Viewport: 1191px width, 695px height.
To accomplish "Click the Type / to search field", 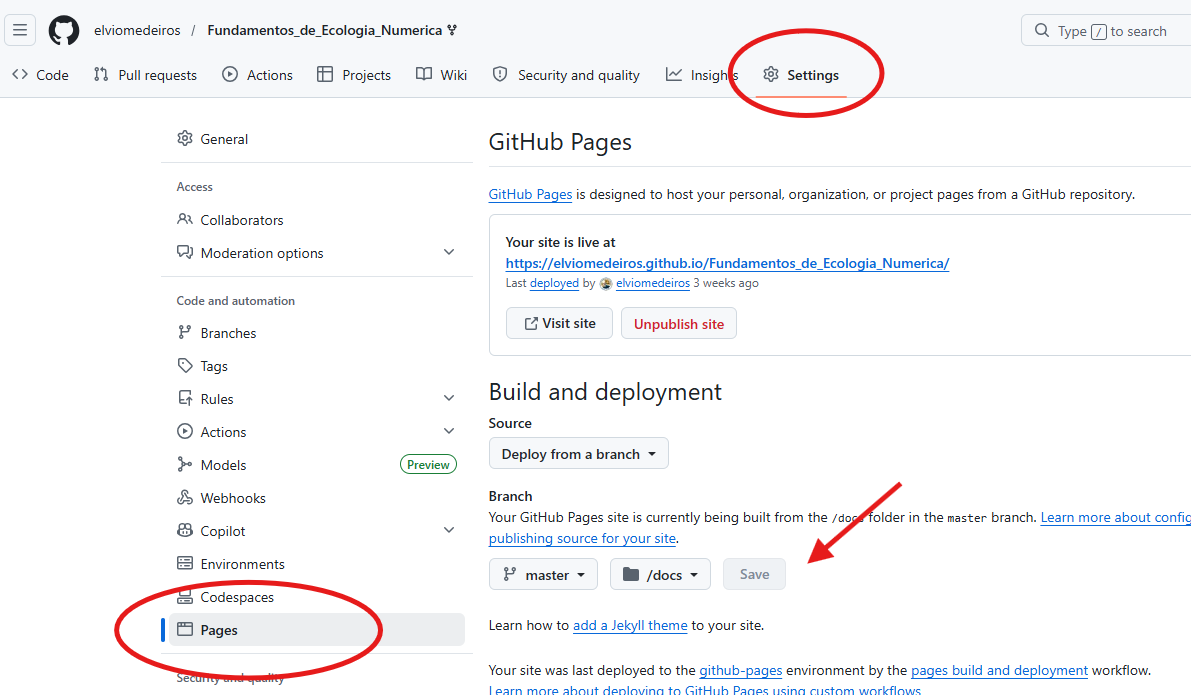I will (x=1106, y=30).
